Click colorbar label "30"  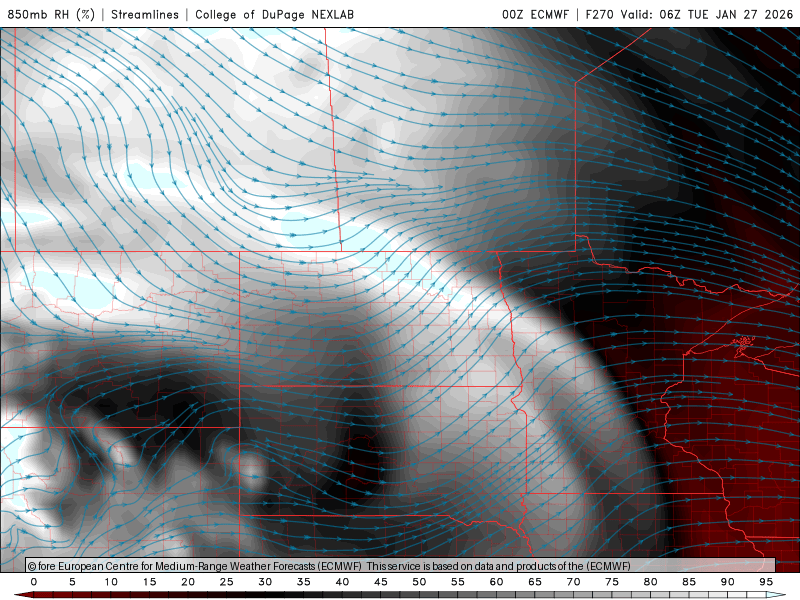(x=265, y=582)
